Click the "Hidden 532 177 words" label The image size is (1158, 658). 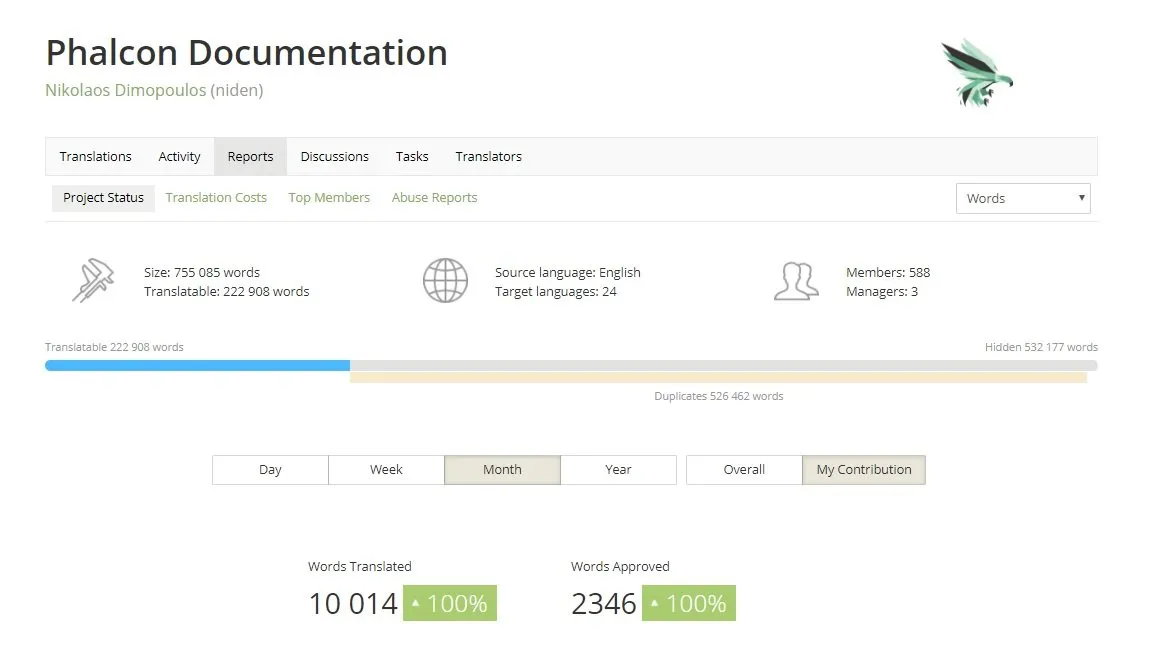pyautogui.click(x=1041, y=347)
